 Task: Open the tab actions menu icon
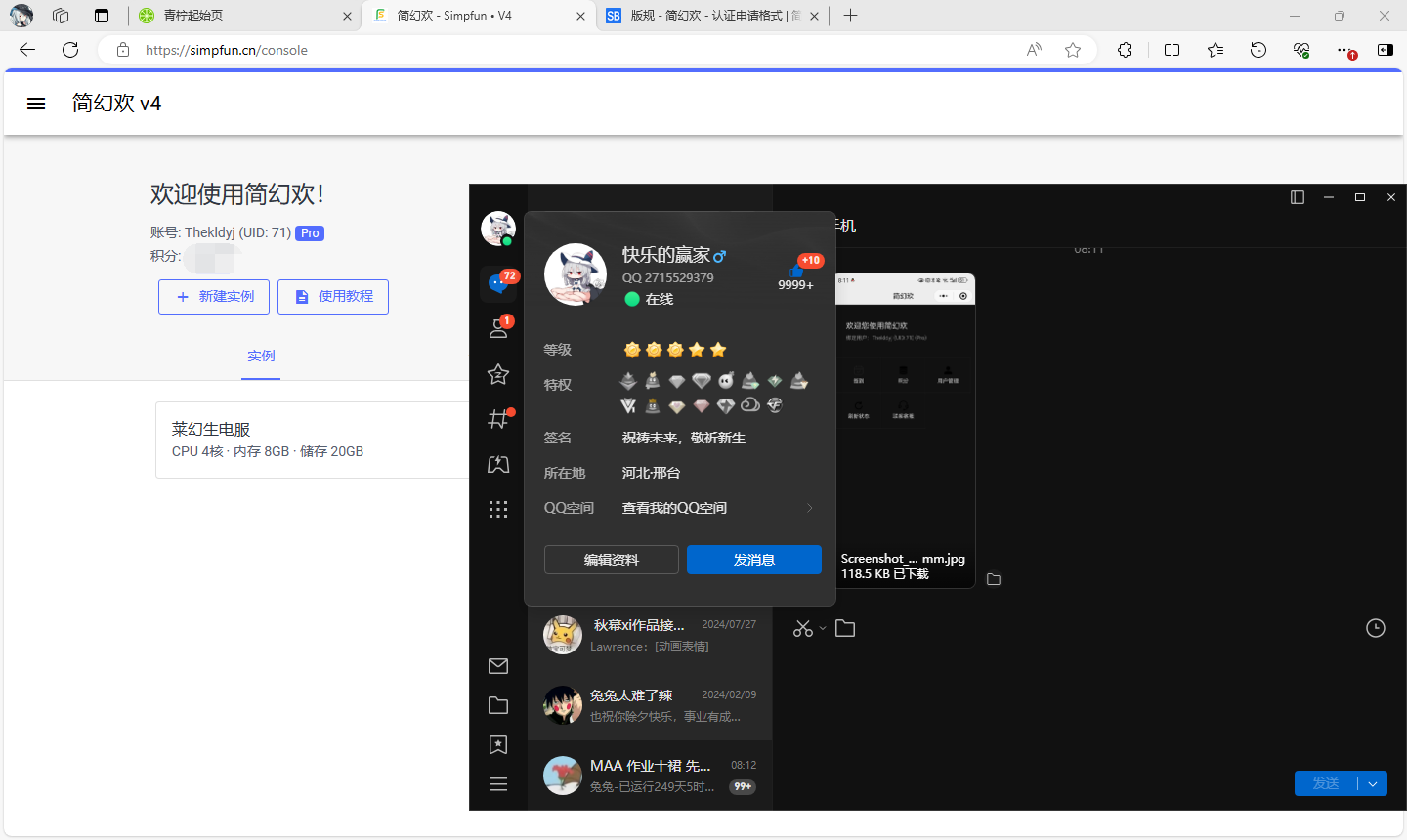tap(102, 16)
